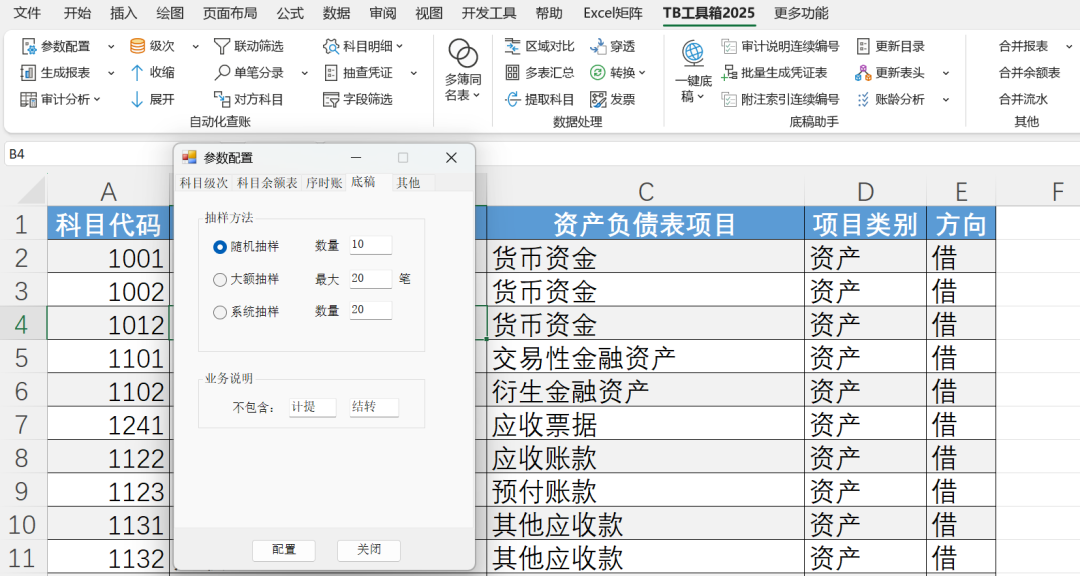Click the 参数配置 ribbon icon
The height and width of the screenshot is (576, 1080).
[28, 46]
